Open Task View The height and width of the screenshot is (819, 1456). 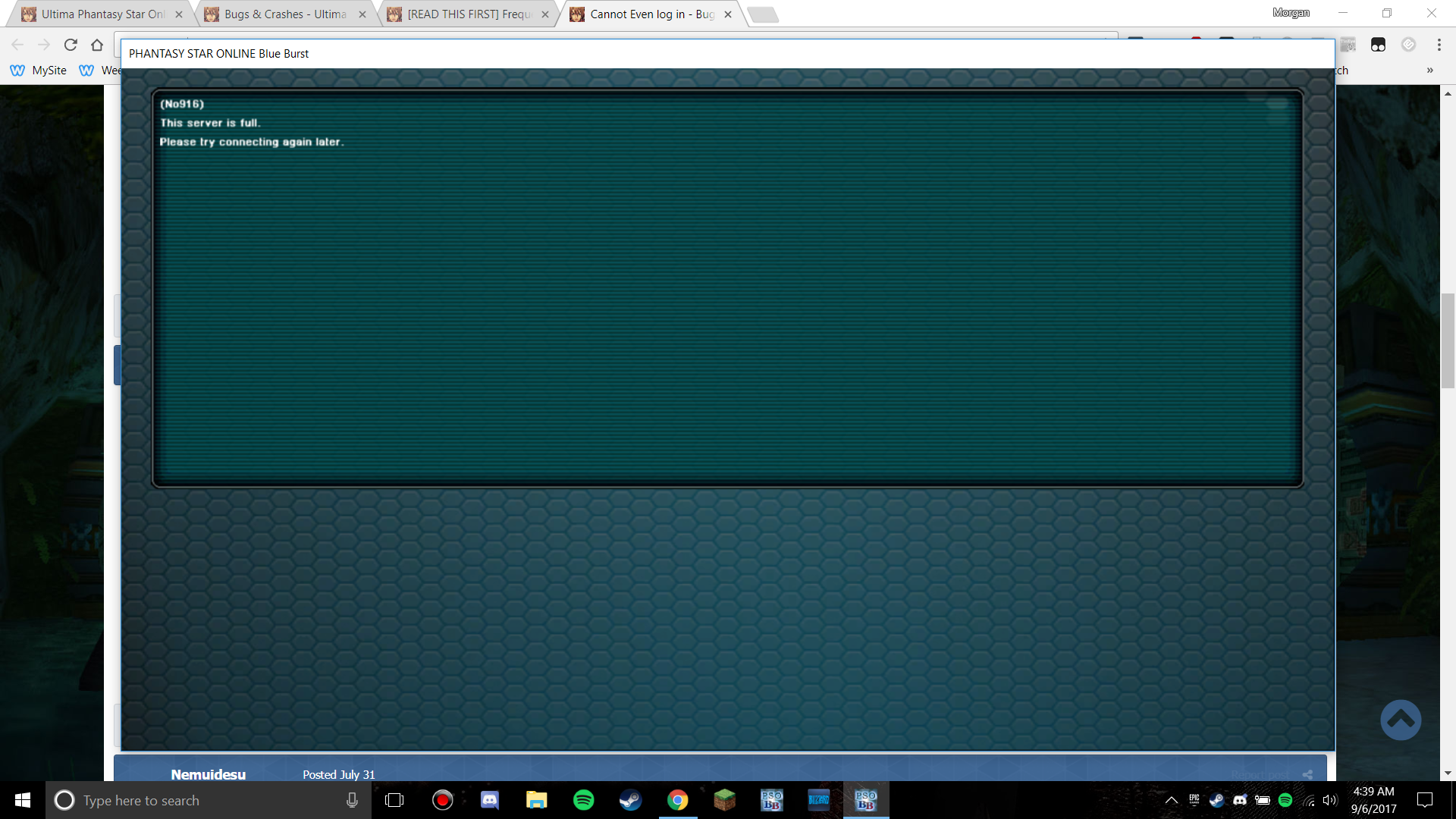pos(394,800)
